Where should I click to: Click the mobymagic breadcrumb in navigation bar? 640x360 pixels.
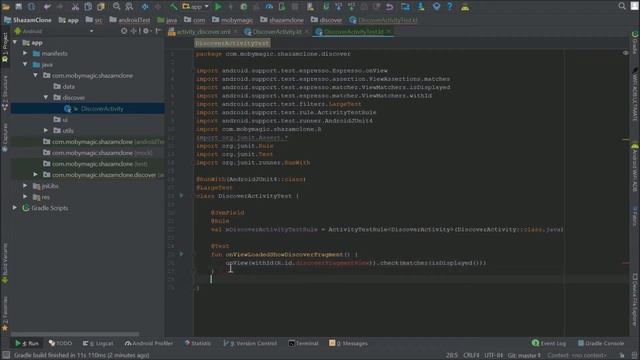click(233, 20)
